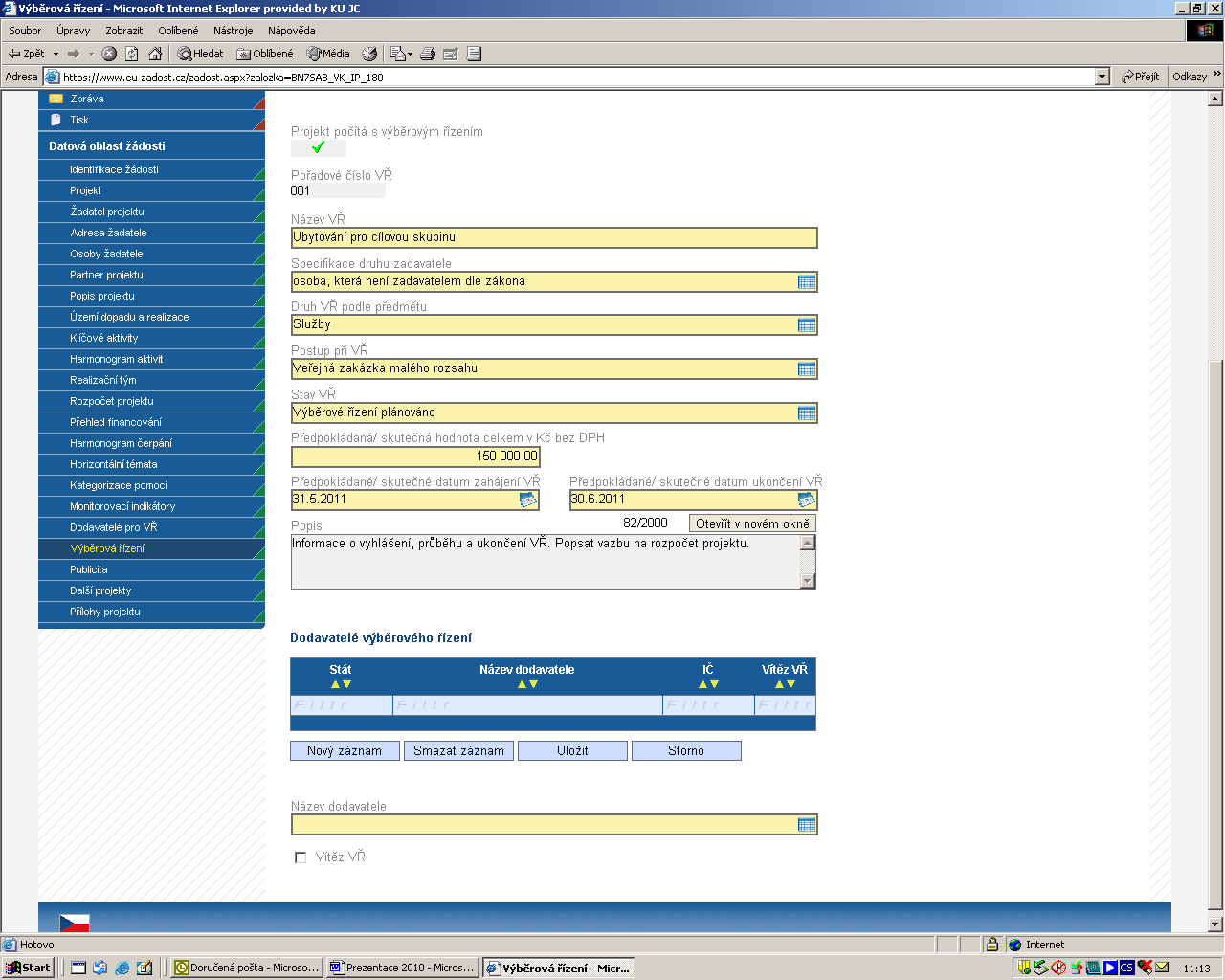
Task: Open the Oblíbené menu in menu bar
Action: tap(178, 31)
